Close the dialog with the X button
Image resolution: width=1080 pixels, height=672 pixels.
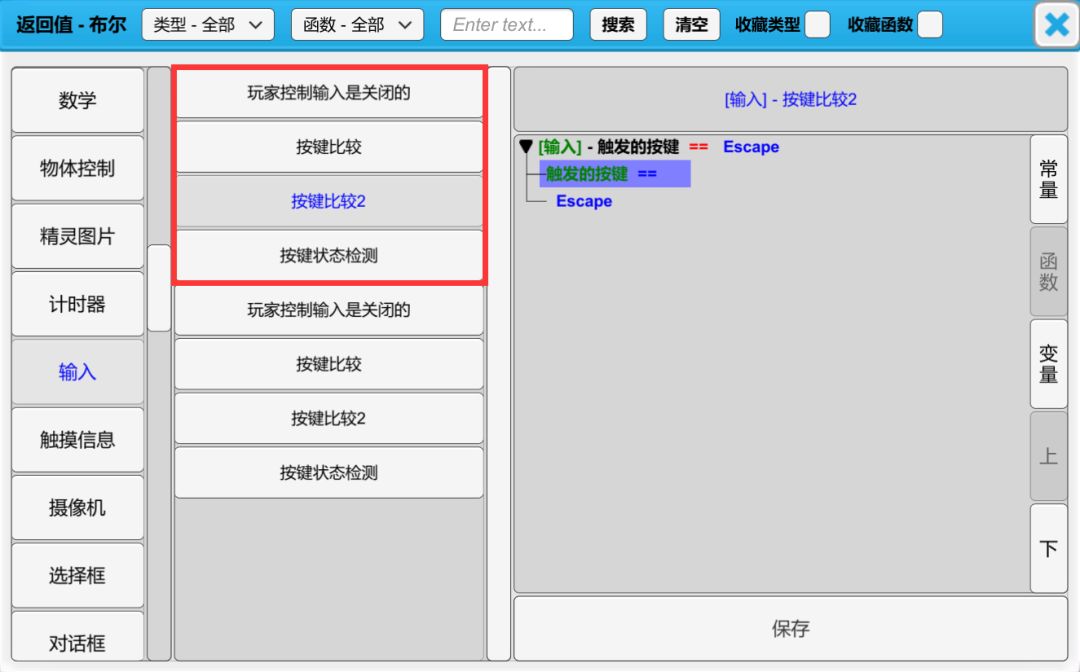[x=1056, y=25]
